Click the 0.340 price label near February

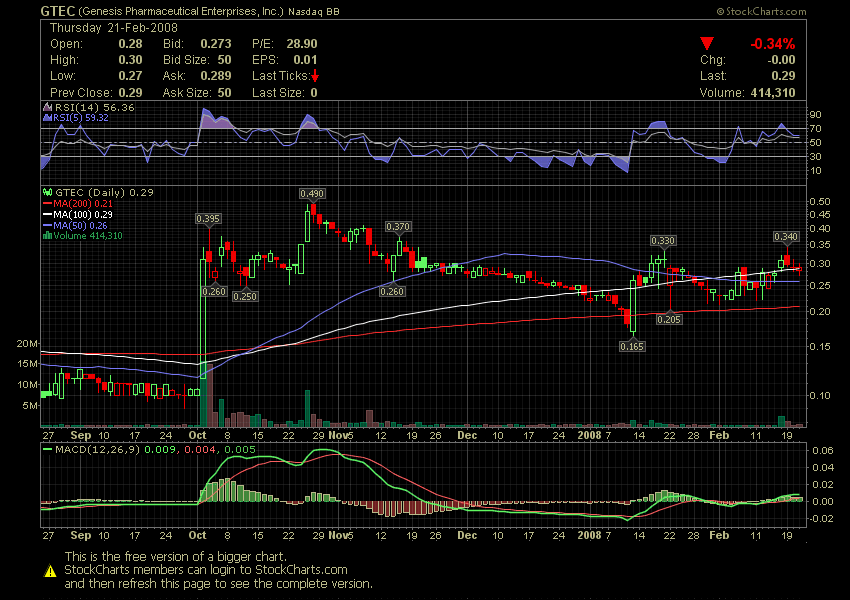coord(786,236)
